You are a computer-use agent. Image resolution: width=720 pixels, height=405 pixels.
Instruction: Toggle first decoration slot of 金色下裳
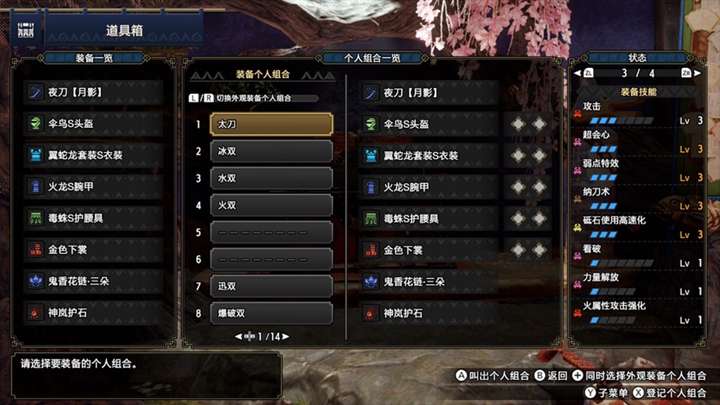[x=518, y=250]
